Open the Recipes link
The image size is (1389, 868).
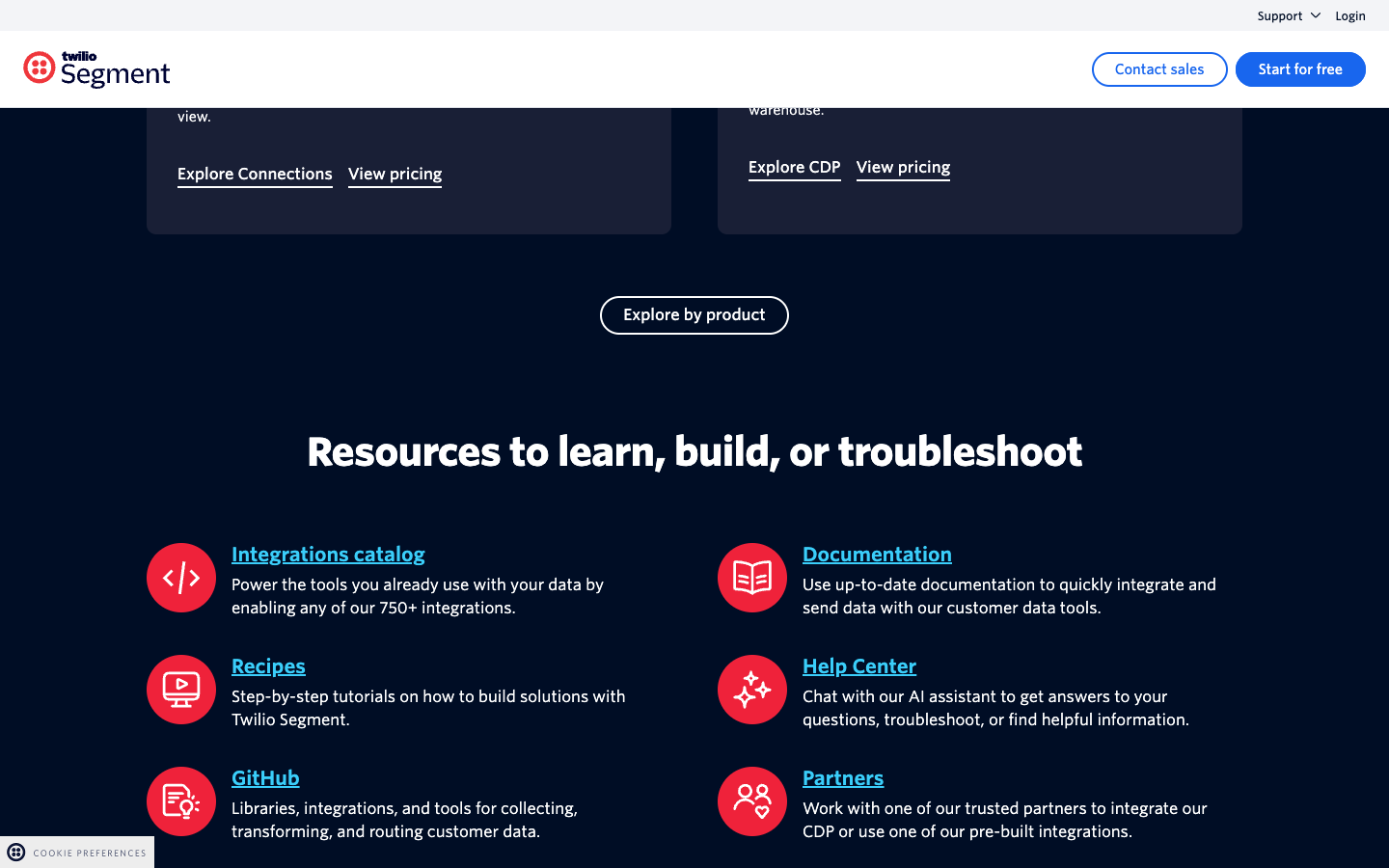tap(268, 666)
